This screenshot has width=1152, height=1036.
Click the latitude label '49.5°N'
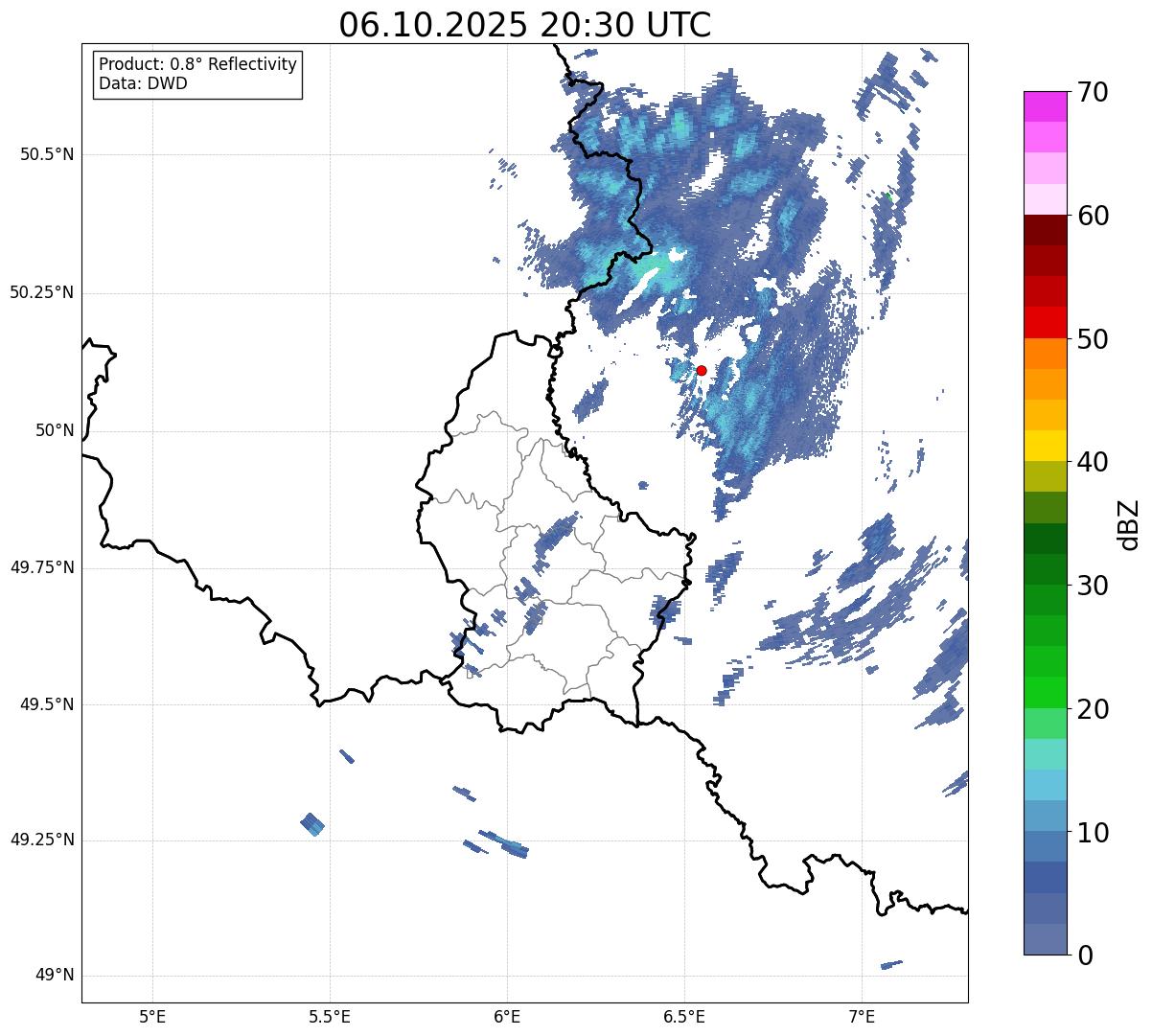click(47, 704)
